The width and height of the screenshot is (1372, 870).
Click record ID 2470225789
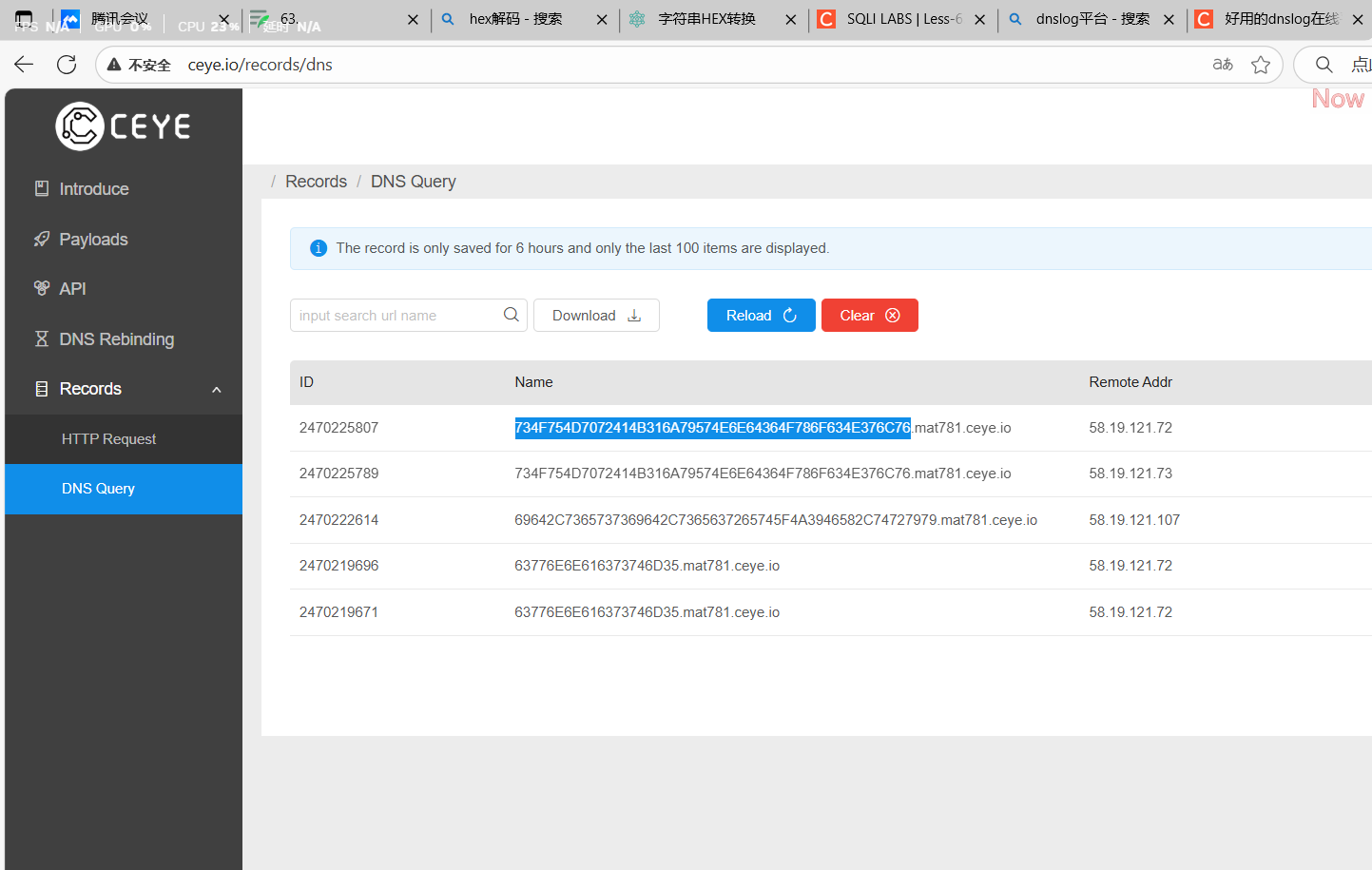[338, 474]
